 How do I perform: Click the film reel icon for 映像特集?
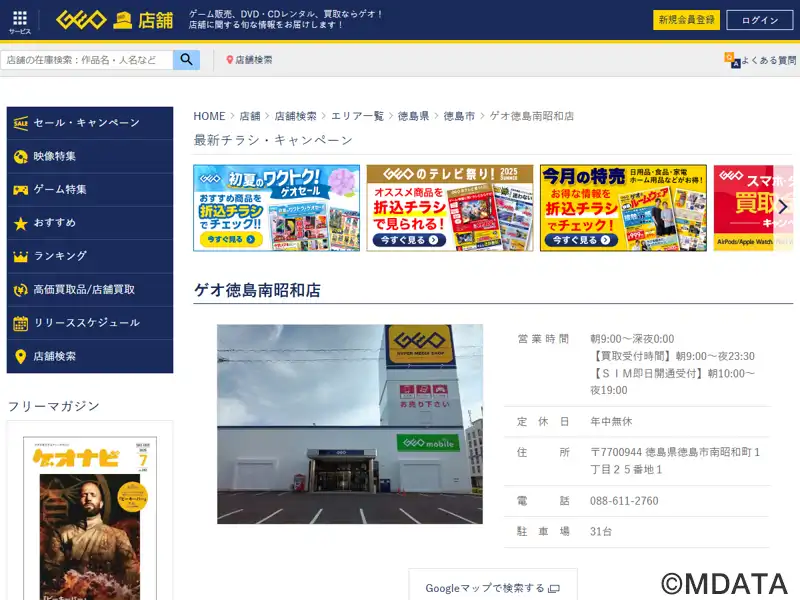point(20,157)
